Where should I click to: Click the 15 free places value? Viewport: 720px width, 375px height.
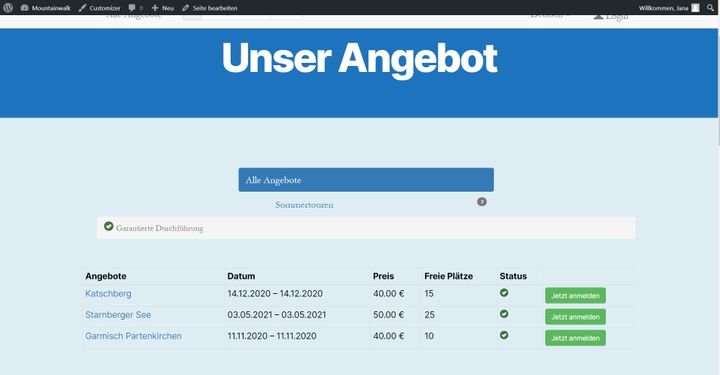pyautogui.click(x=429, y=293)
